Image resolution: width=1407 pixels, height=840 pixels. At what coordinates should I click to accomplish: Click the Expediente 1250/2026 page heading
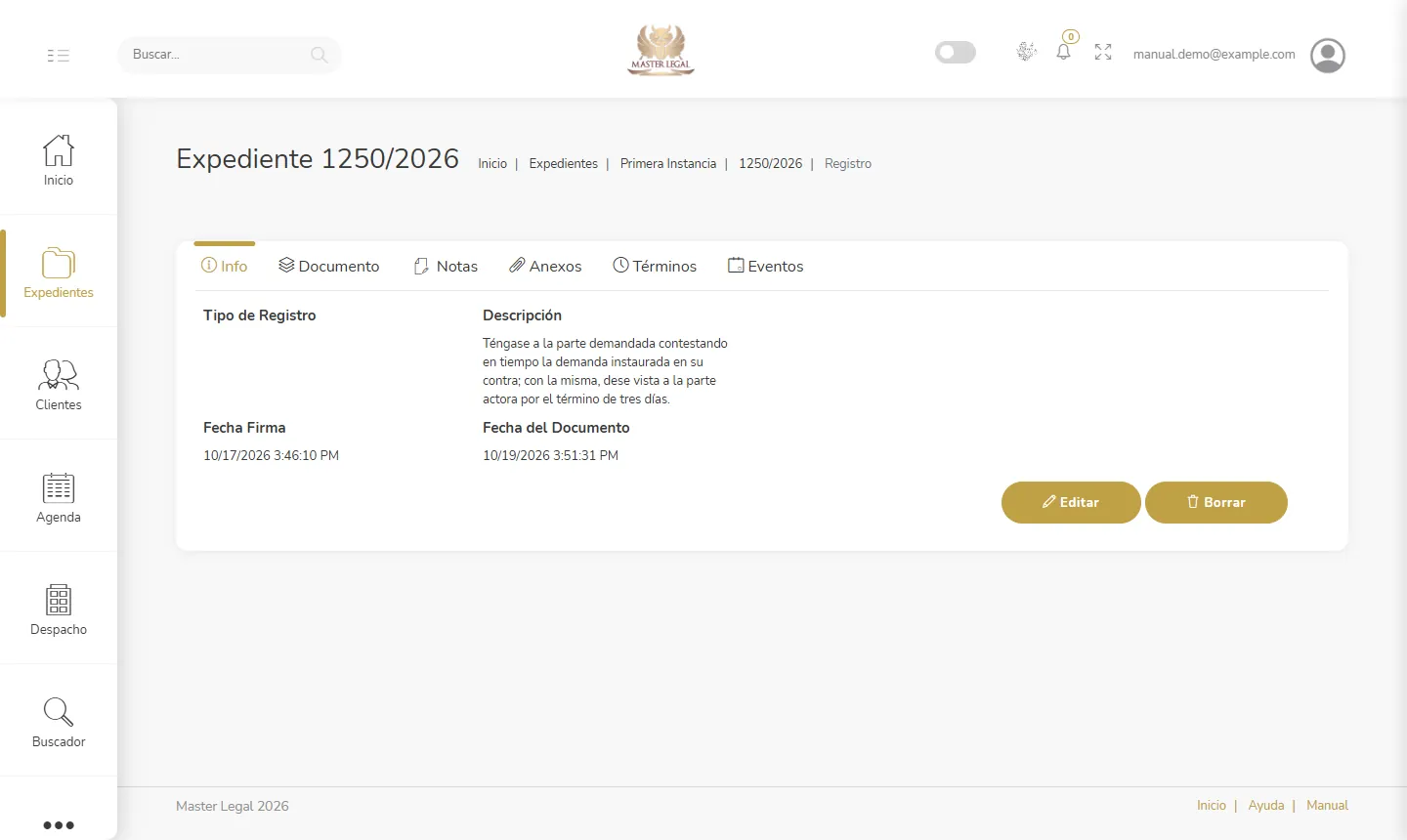click(318, 159)
